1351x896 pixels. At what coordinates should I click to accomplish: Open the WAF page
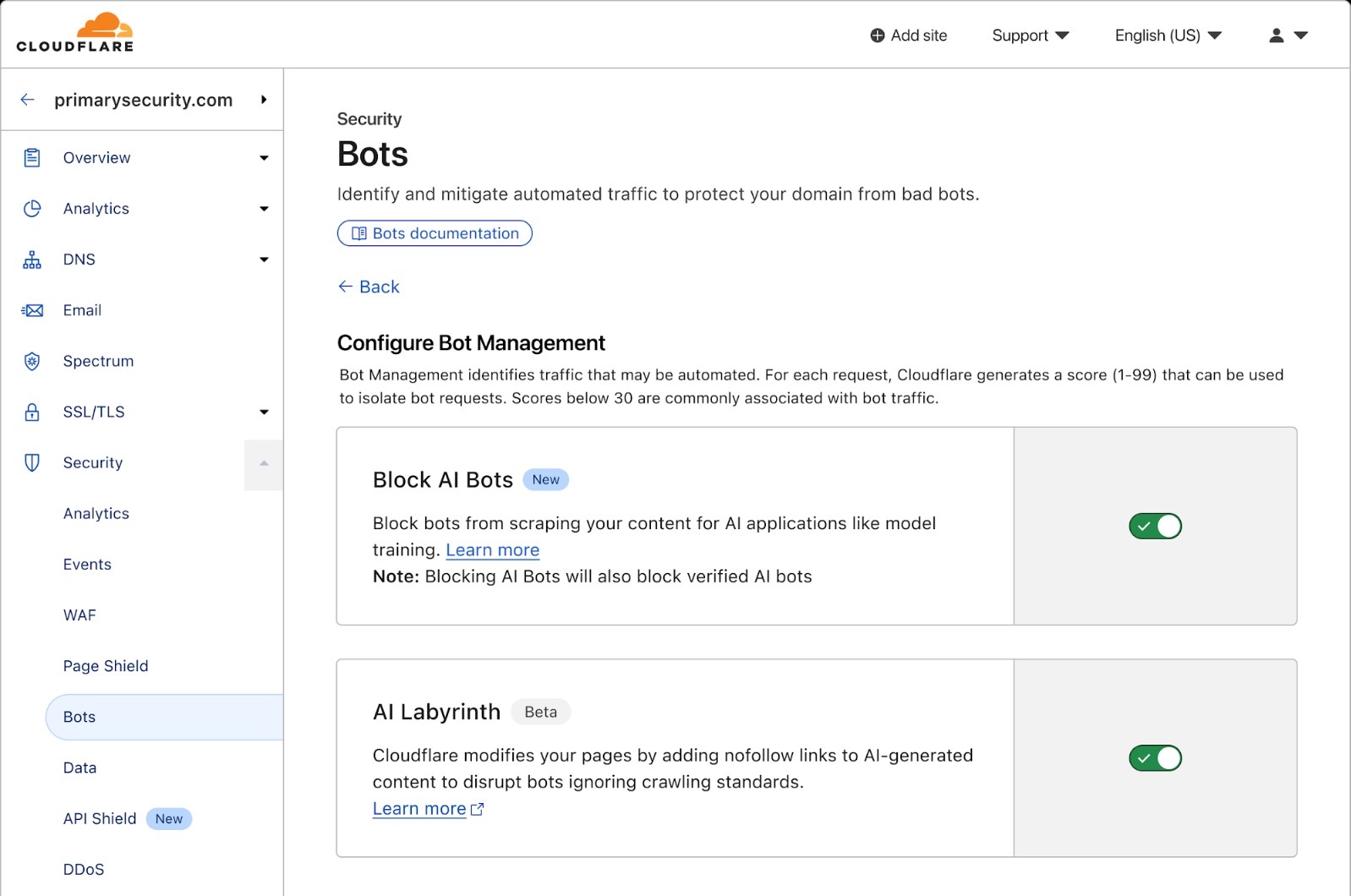tap(79, 615)
